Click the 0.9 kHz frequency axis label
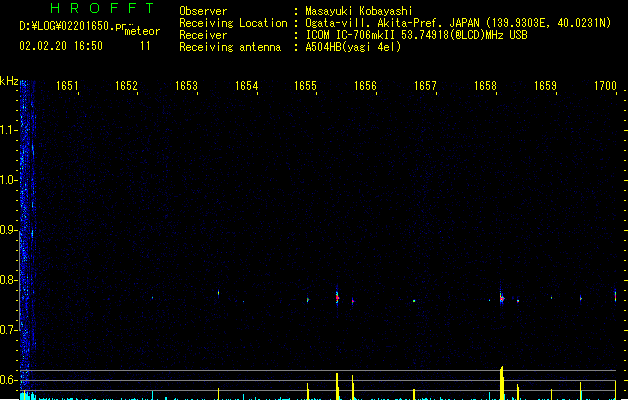Screen dimensions: 629x400 point(8,229)
